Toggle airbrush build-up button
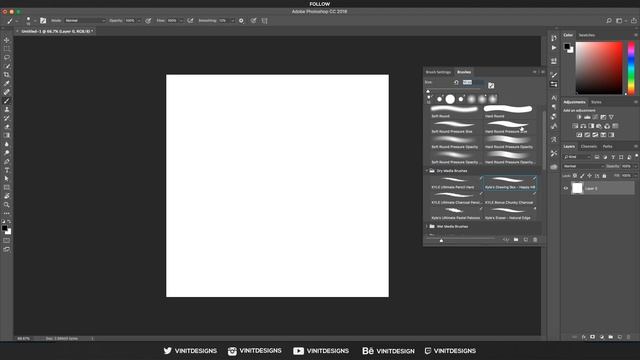 pyautogui.click(x=191, y=20)
